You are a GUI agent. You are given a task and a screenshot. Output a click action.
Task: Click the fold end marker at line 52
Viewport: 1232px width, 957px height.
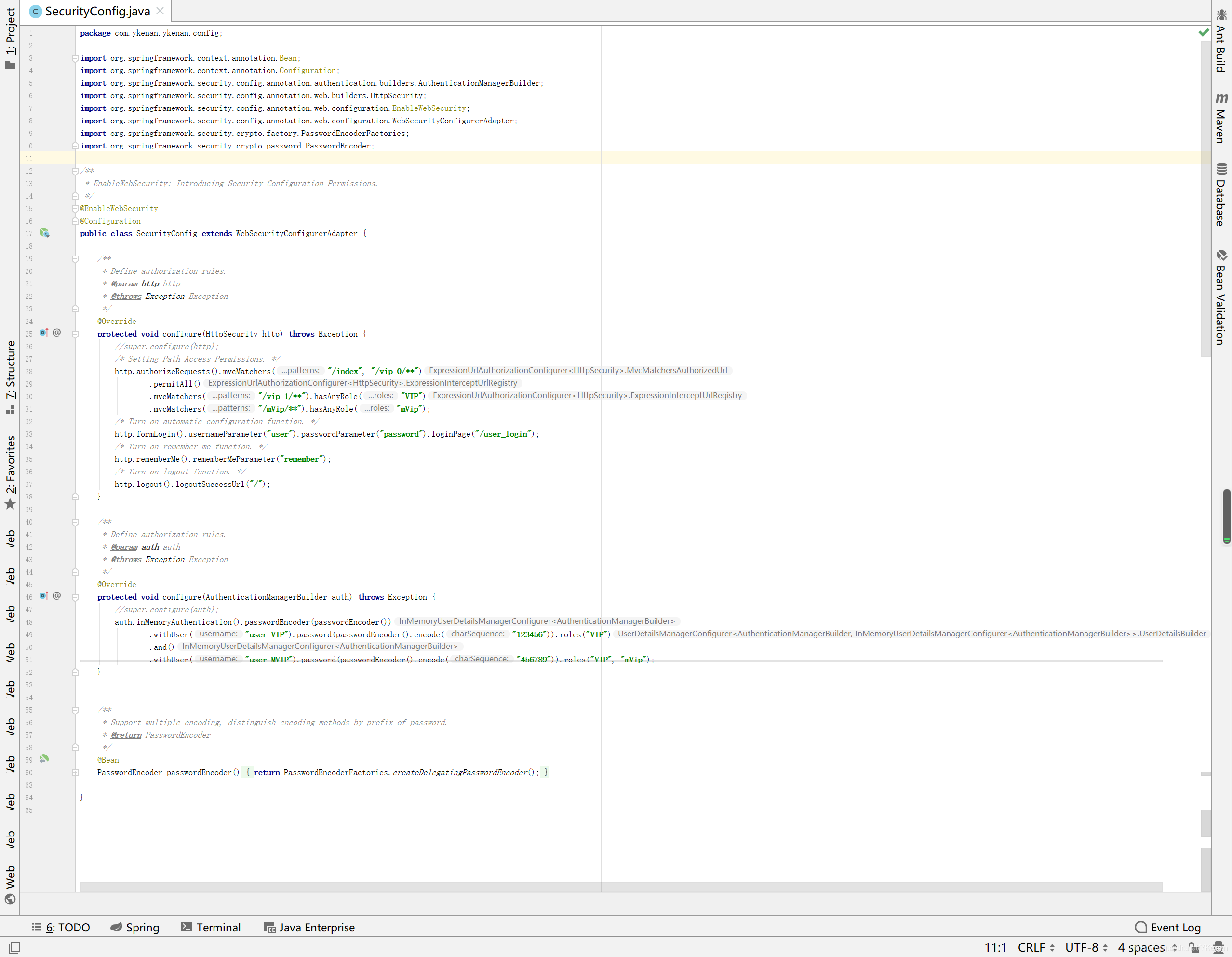75,672
